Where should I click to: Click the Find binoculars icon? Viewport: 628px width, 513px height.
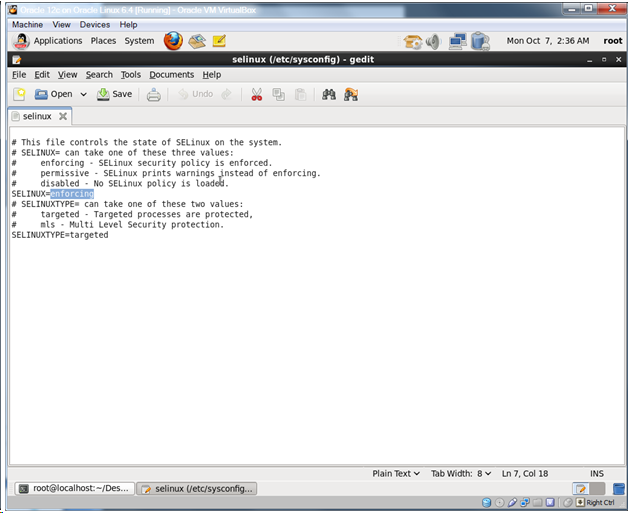[328, 94]
